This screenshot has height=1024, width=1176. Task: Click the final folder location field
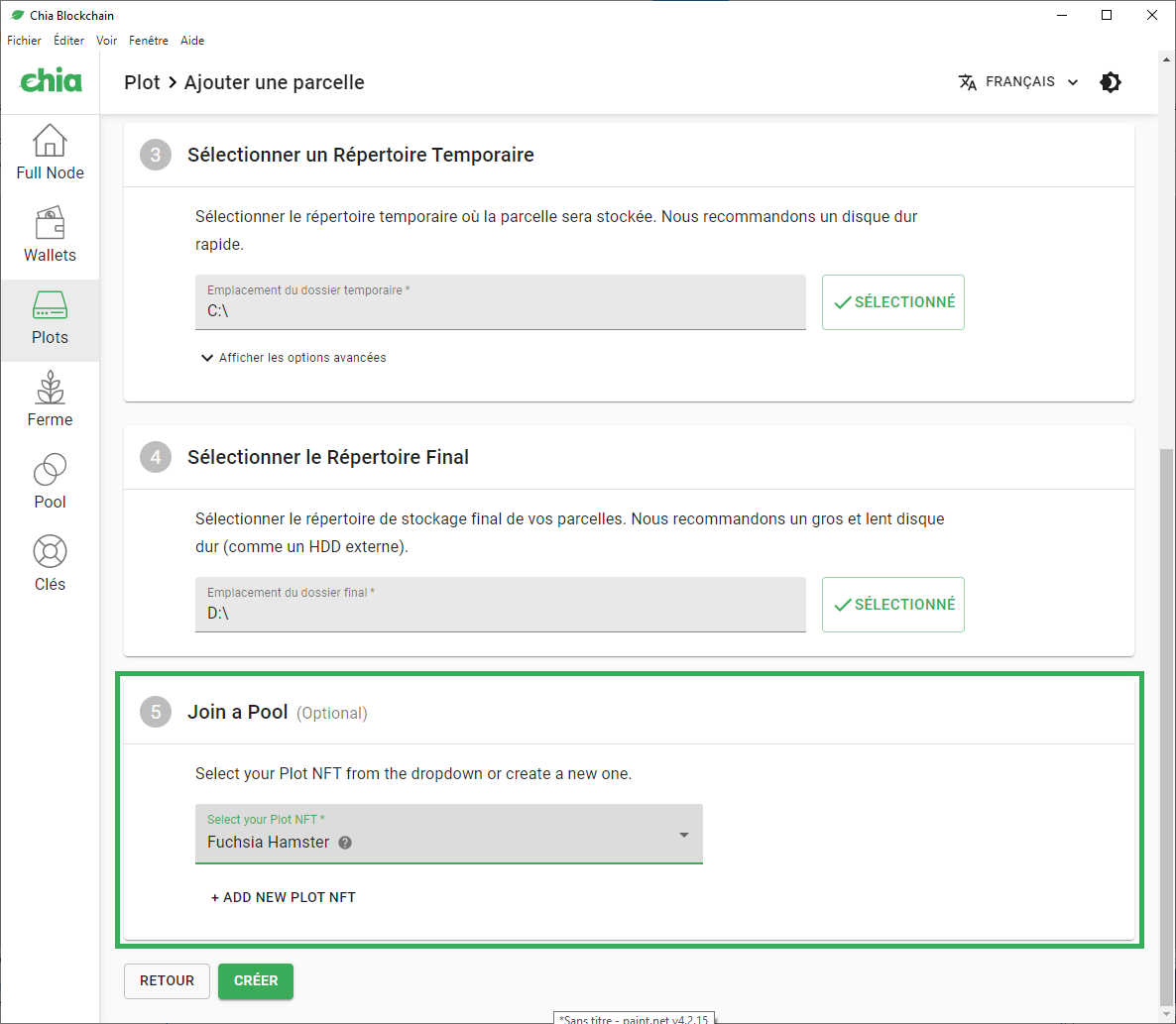(x=500, y=605)
